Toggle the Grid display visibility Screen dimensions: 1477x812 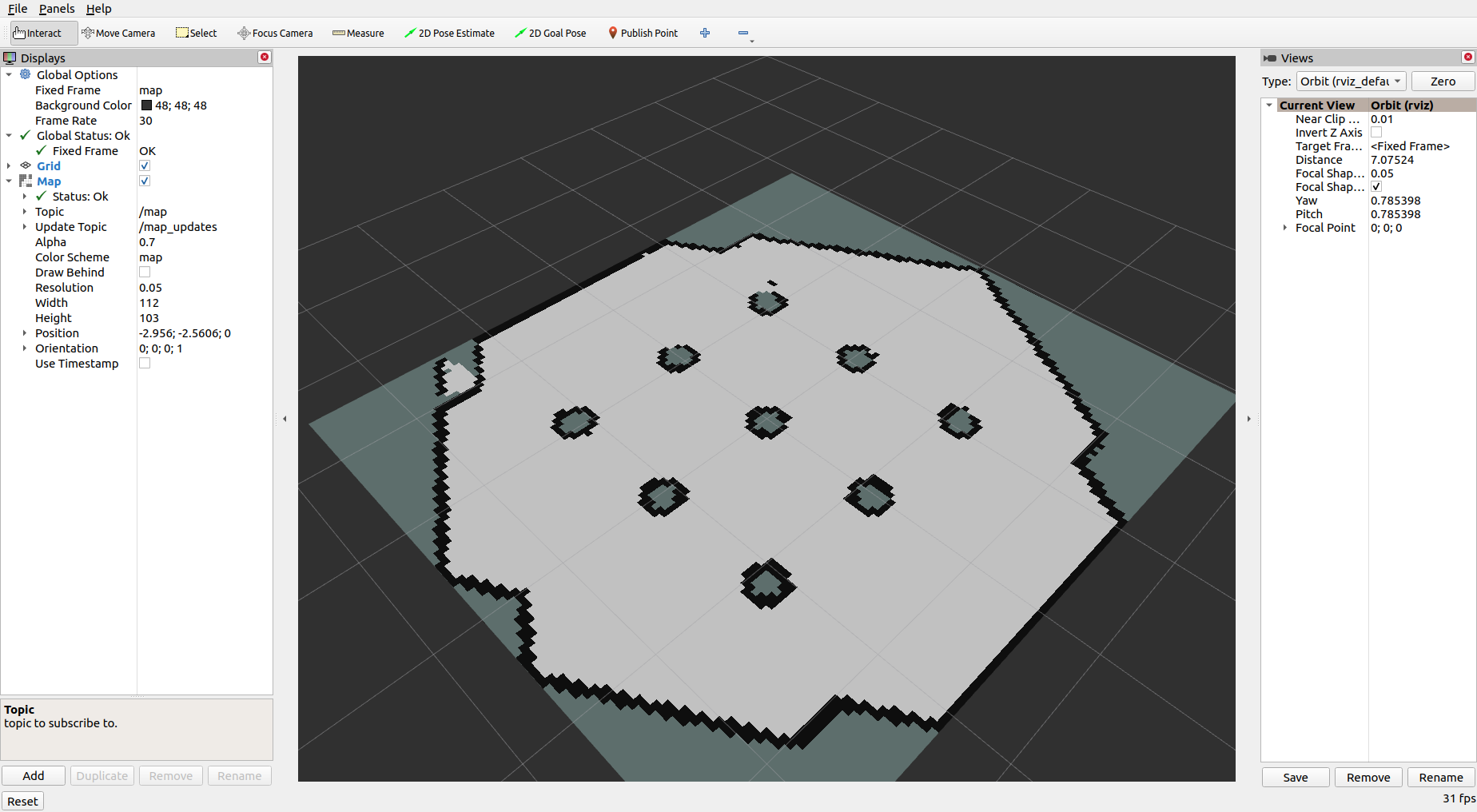click(144, 165)
